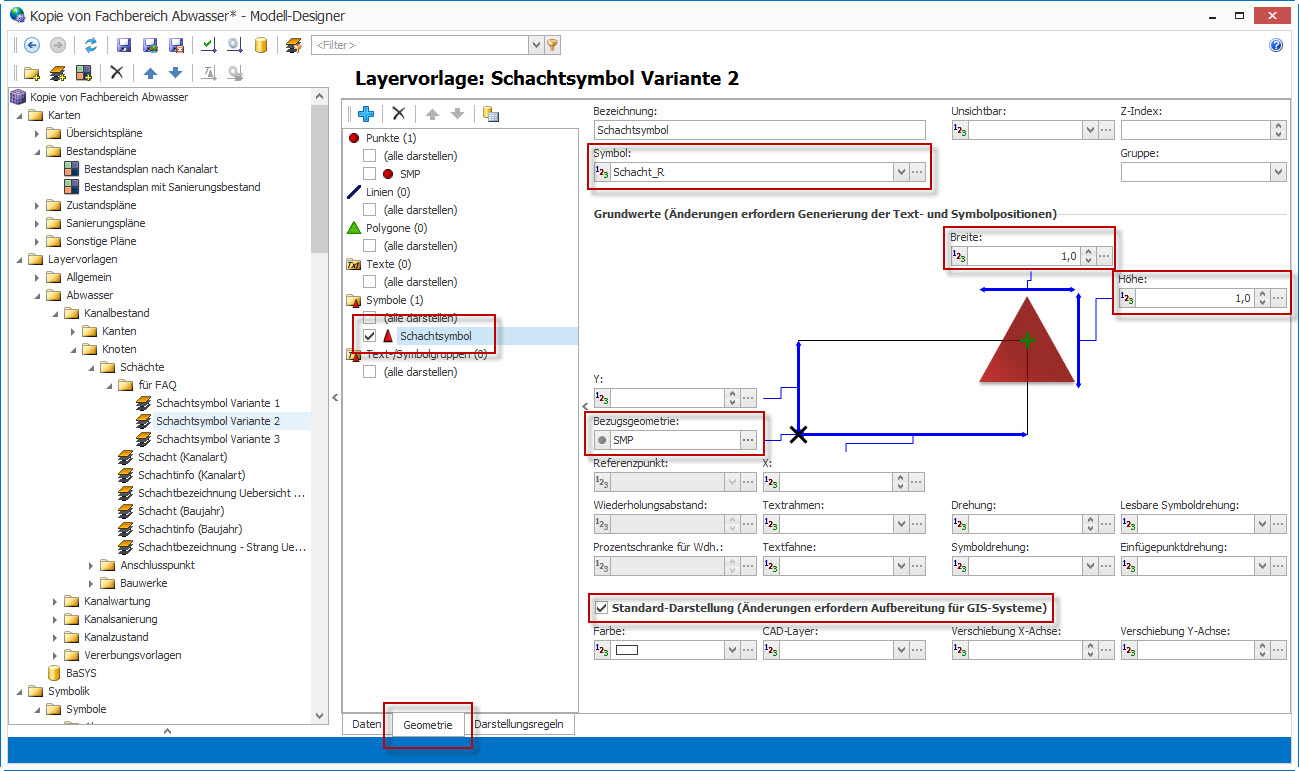Expand the Kanalwartung folder in tree
The height and width of the screenshot is (771, 1299).
click(56, 601)
